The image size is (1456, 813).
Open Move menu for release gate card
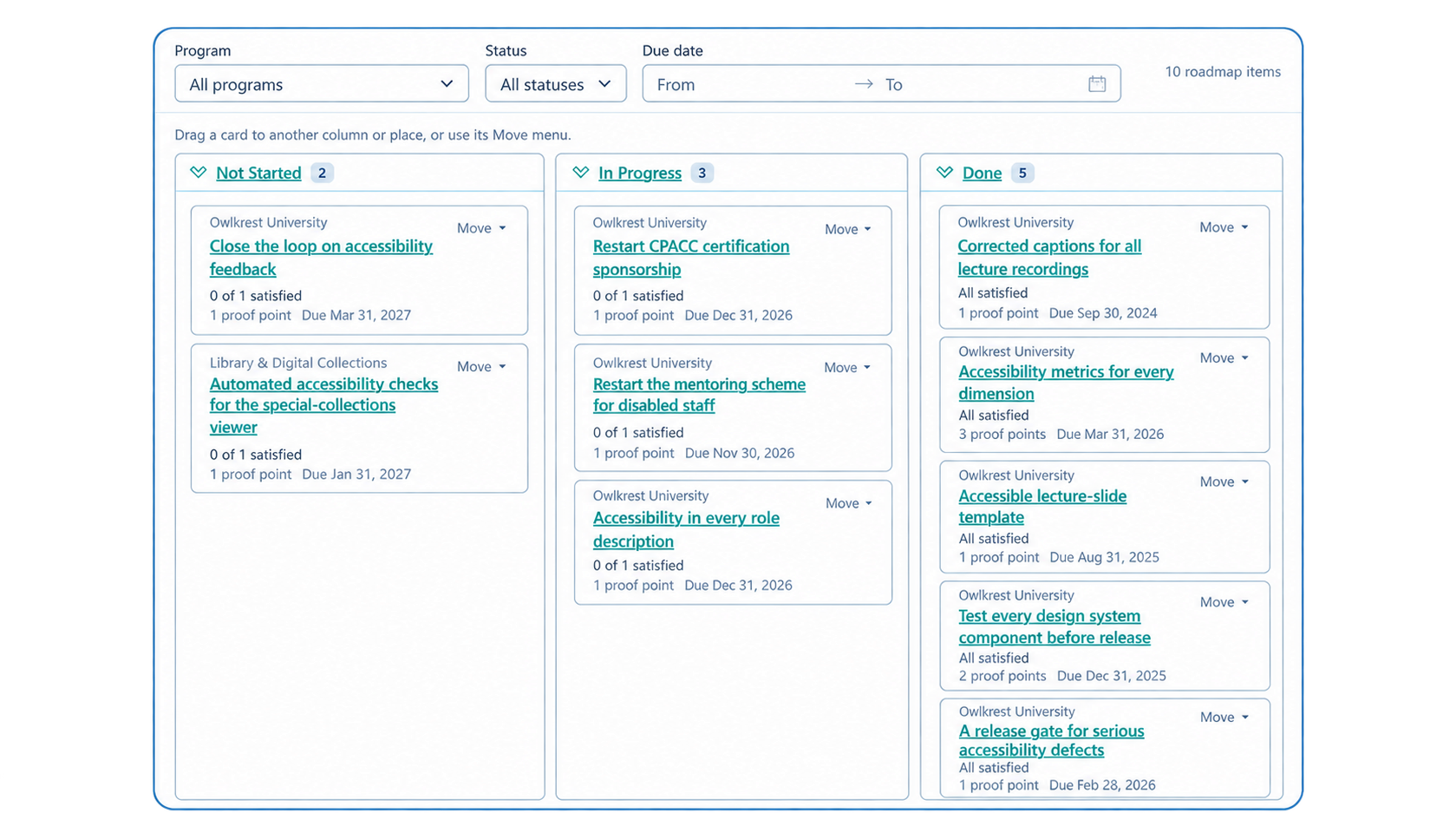point(1224,718)
